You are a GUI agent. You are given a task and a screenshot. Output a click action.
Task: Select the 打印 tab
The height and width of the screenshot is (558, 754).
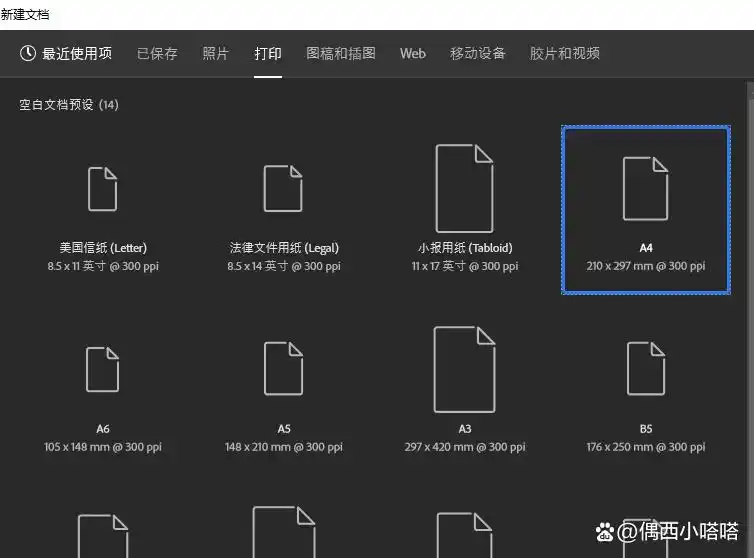(268, 53)
